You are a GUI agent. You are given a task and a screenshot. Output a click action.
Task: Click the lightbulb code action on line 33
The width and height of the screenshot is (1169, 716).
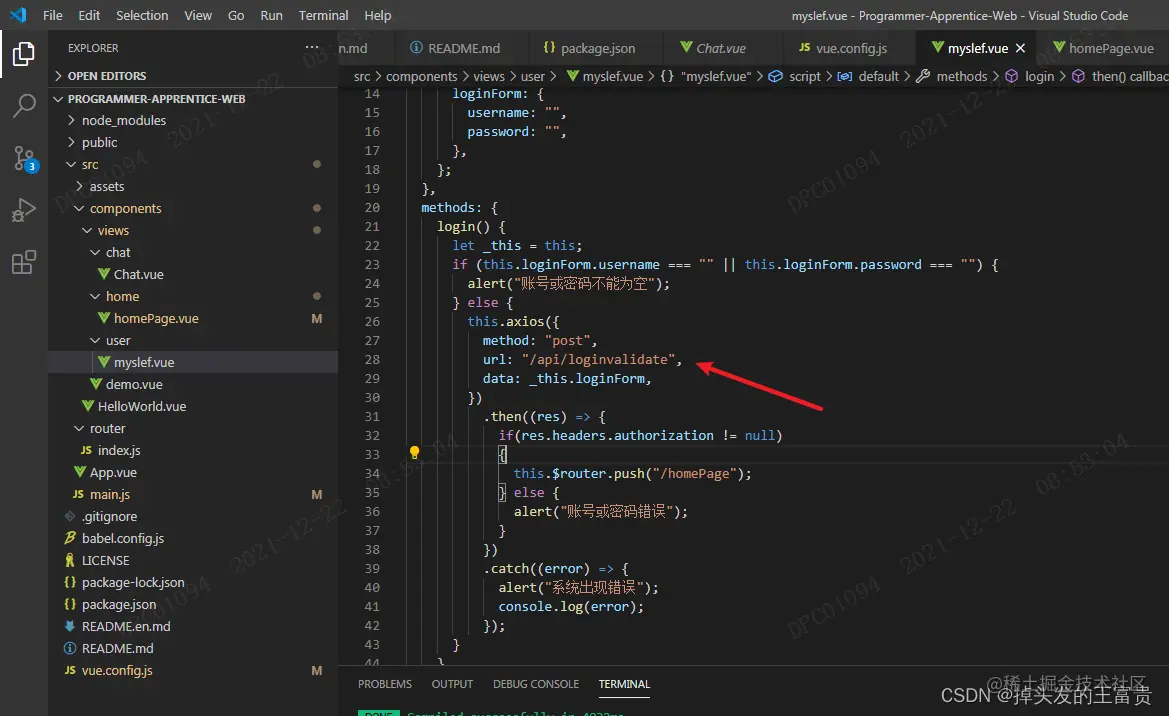(x=415, y=452)
